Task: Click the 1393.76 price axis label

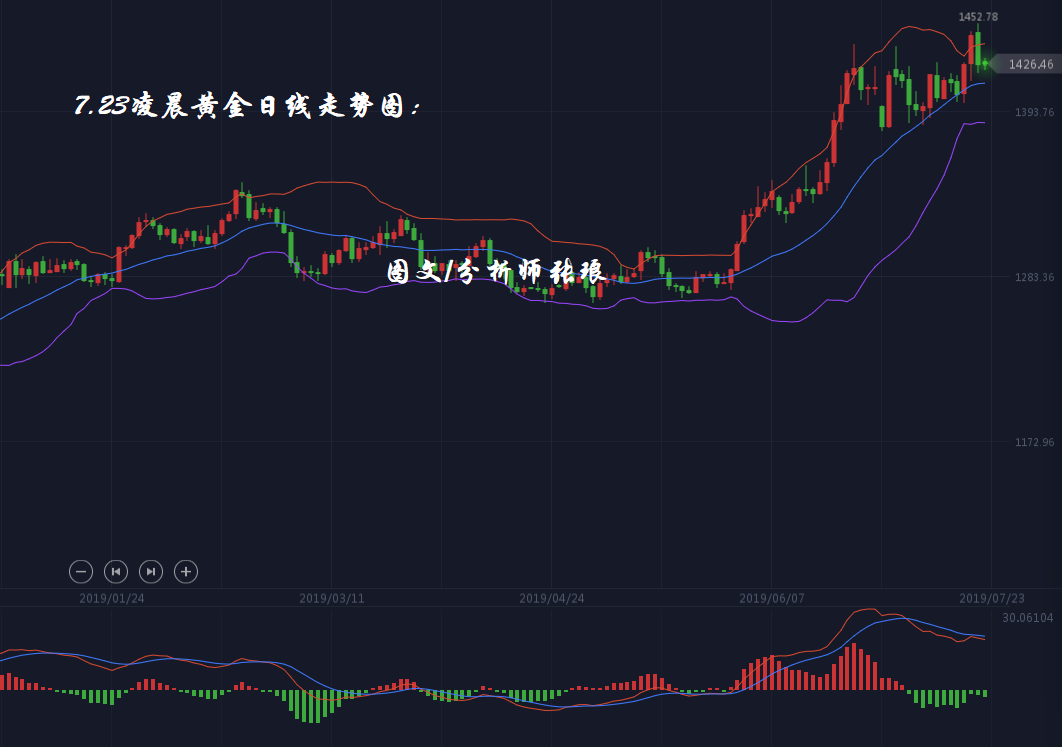Action: [1034, 112]
